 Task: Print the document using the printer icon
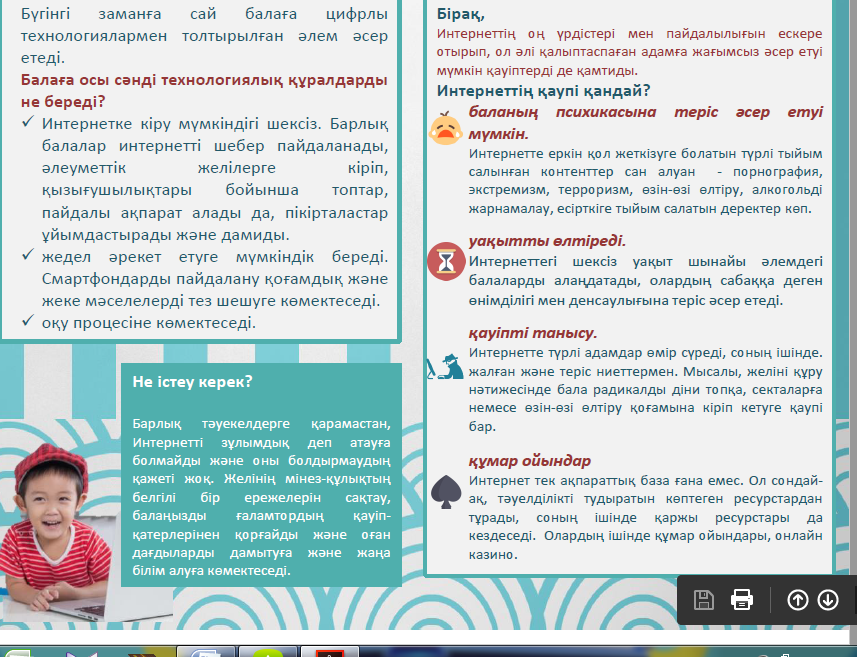[742, 600]
